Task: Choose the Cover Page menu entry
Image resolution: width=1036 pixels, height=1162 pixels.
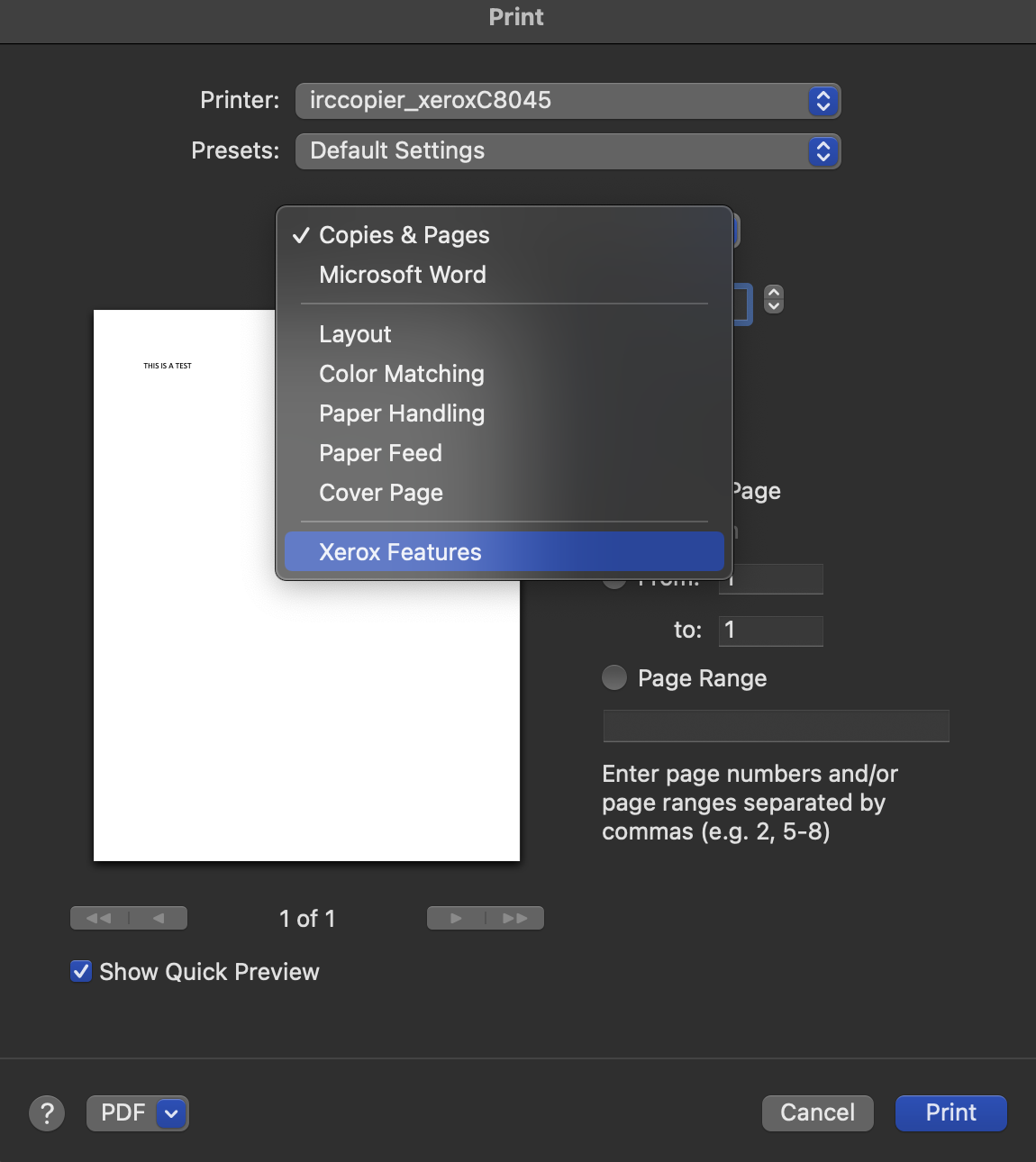Action: 381,493
